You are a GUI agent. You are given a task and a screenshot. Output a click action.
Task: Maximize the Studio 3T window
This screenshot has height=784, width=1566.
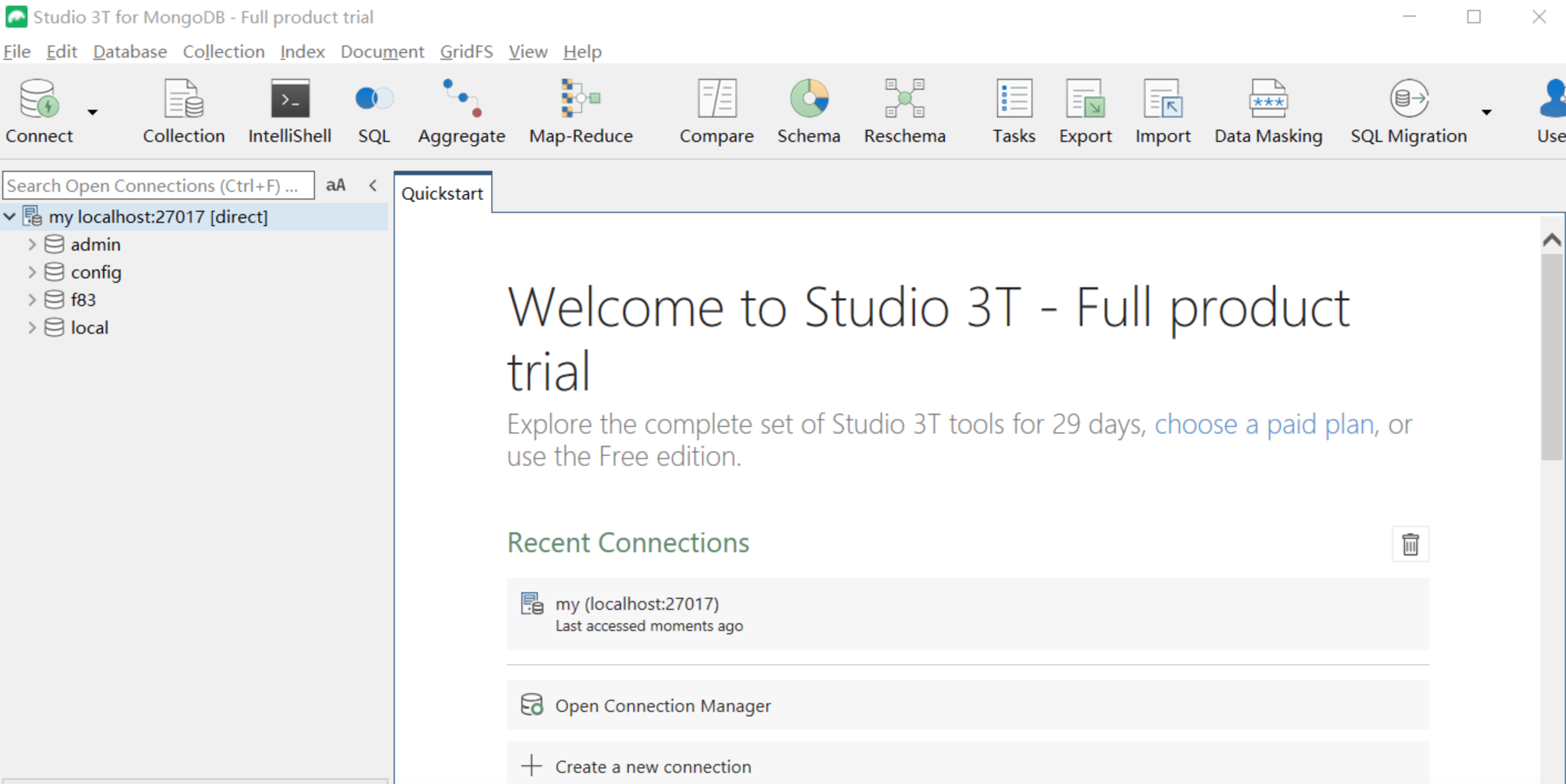coord(1473,17)
